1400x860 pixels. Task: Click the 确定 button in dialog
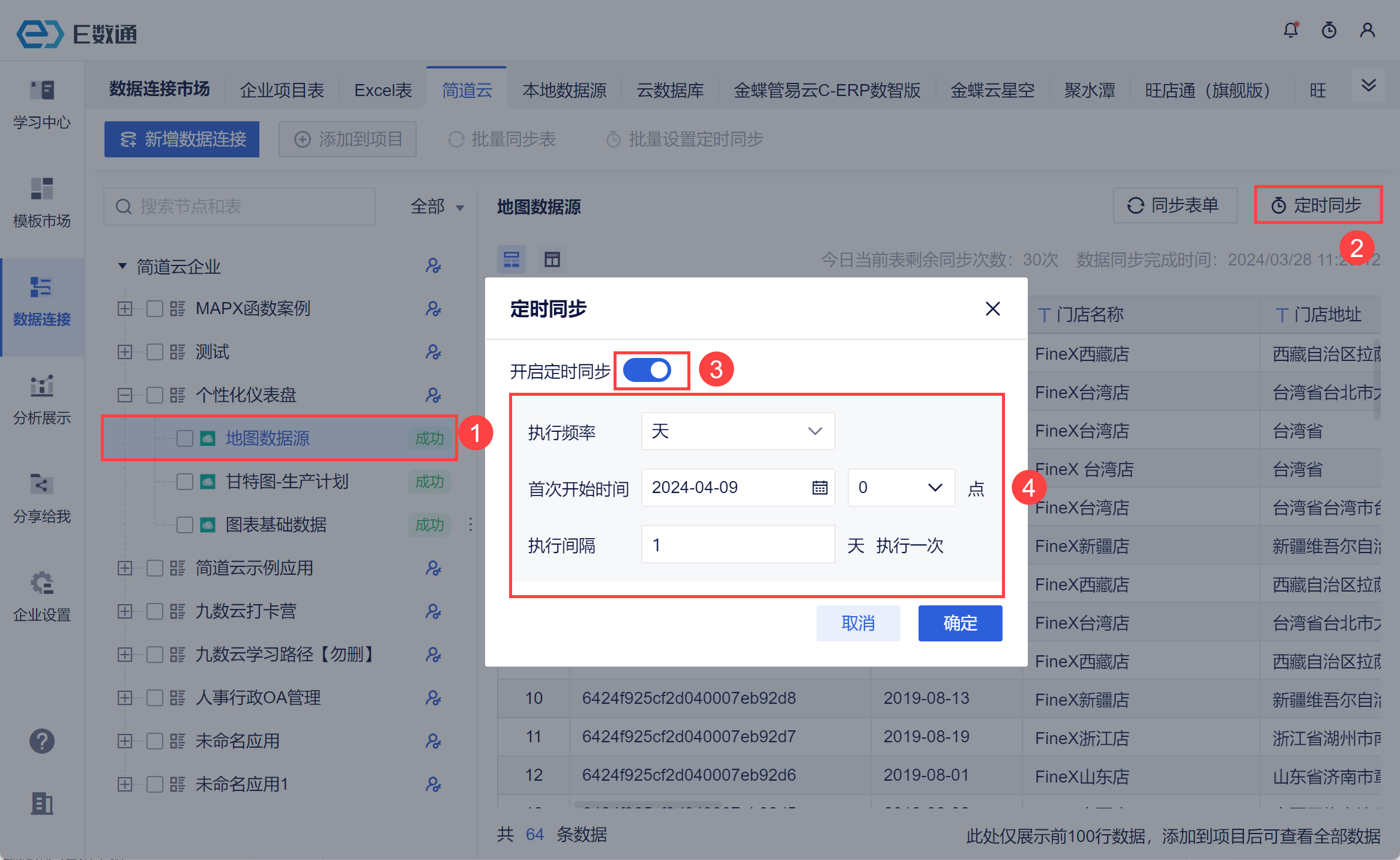[959, 623]
